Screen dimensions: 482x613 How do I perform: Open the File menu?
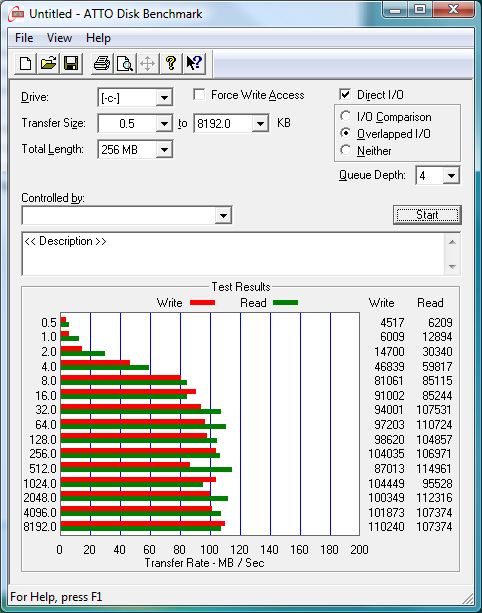(x=24, y=38)
